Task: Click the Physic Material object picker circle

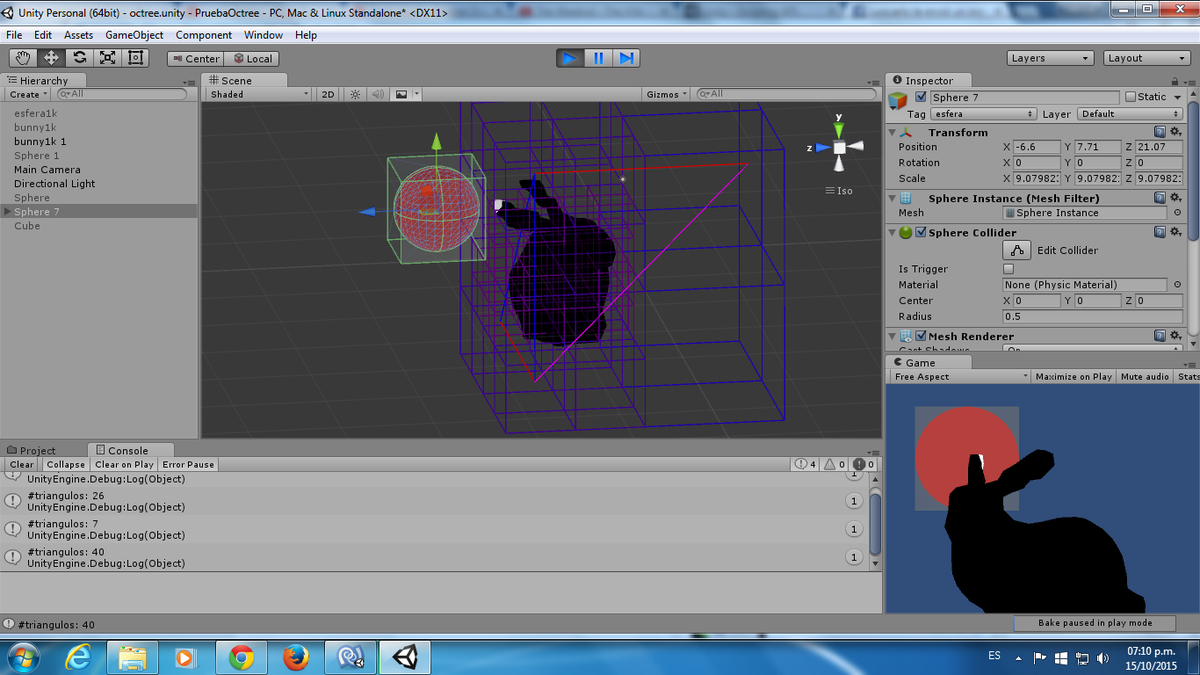Action: [x=1177, y=285]
